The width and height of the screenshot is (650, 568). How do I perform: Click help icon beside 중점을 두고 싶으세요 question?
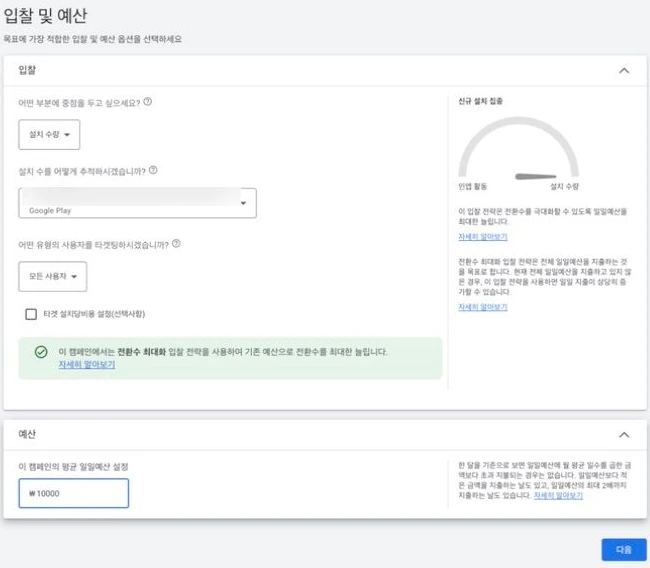click(148, 102)
